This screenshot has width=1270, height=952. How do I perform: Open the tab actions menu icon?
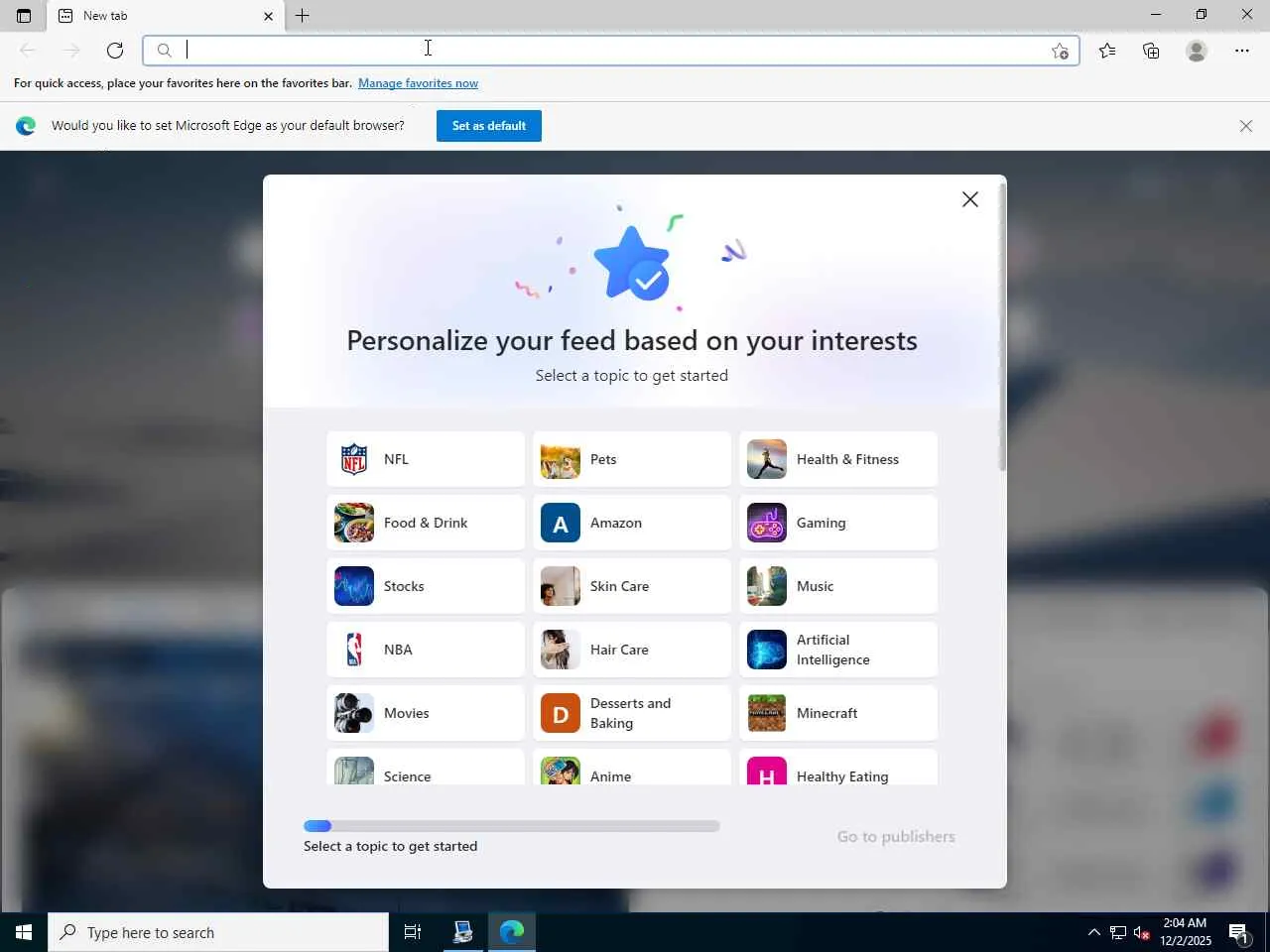(x=24, y=16)
